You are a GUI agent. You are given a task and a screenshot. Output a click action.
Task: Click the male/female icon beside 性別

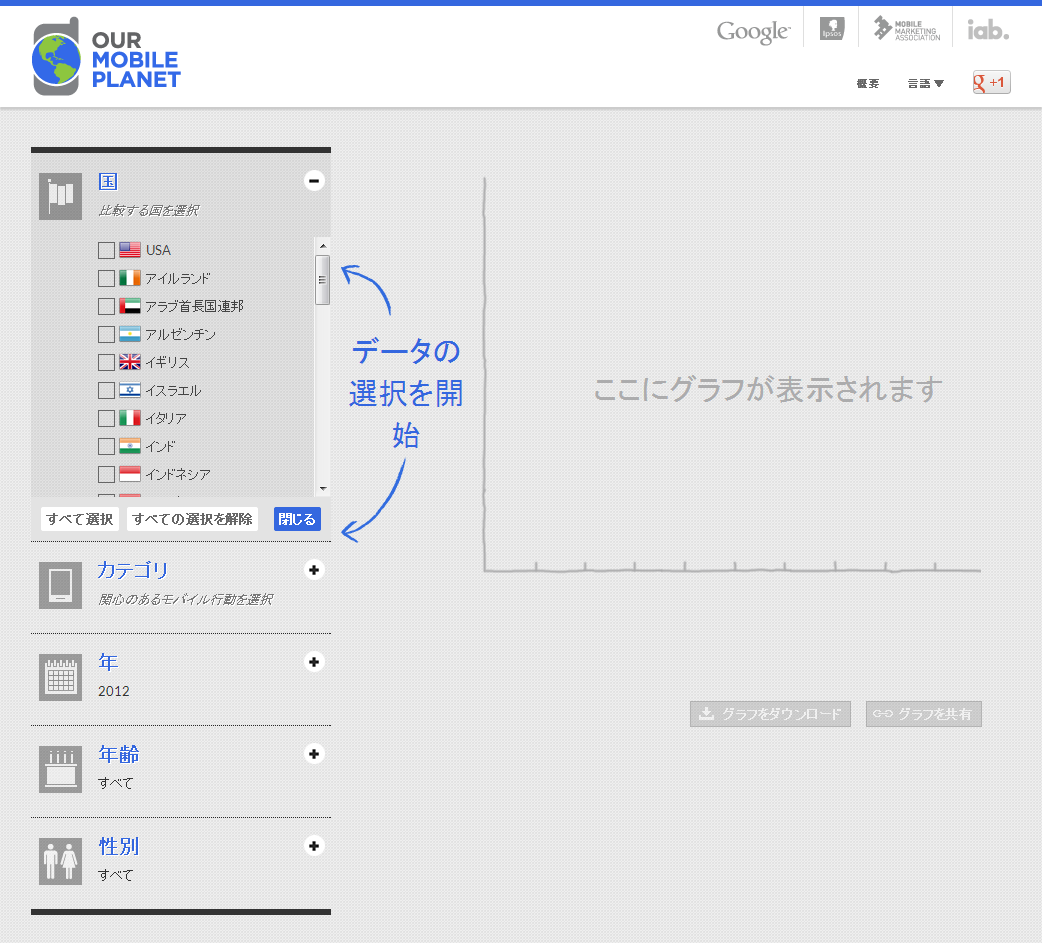point(60,861)
